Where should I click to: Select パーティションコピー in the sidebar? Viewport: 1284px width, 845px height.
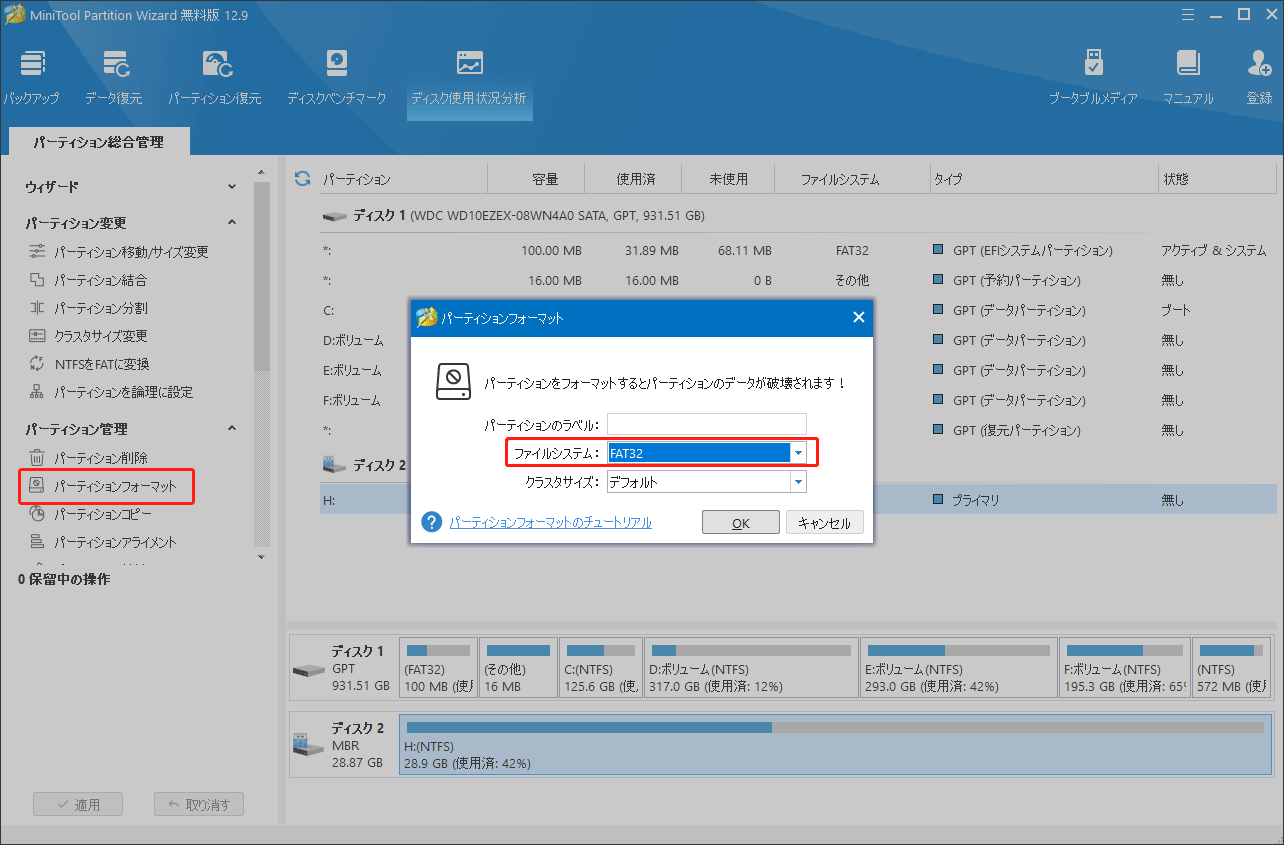90,514
